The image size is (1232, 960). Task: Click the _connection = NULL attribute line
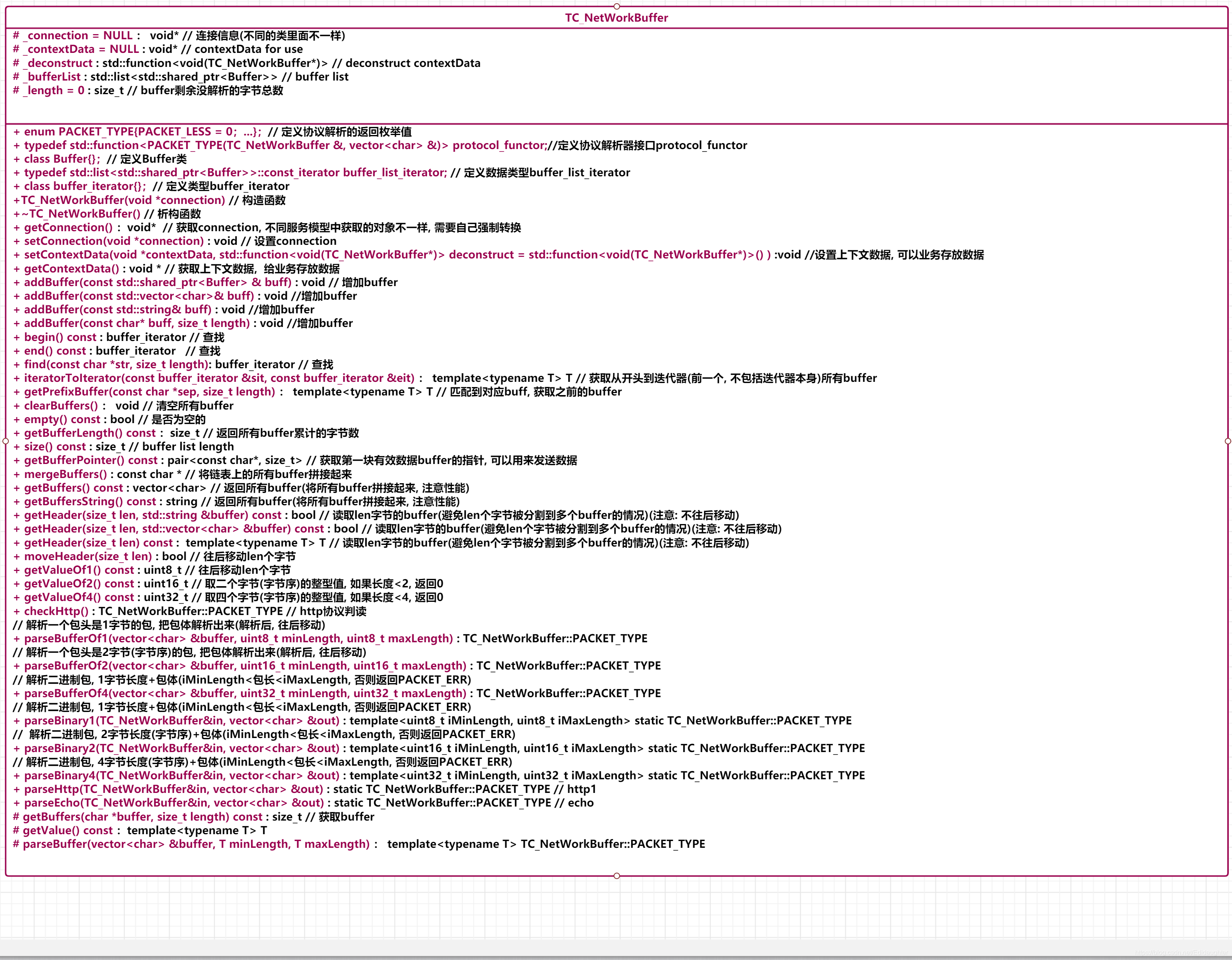click(x=179, y=36)
